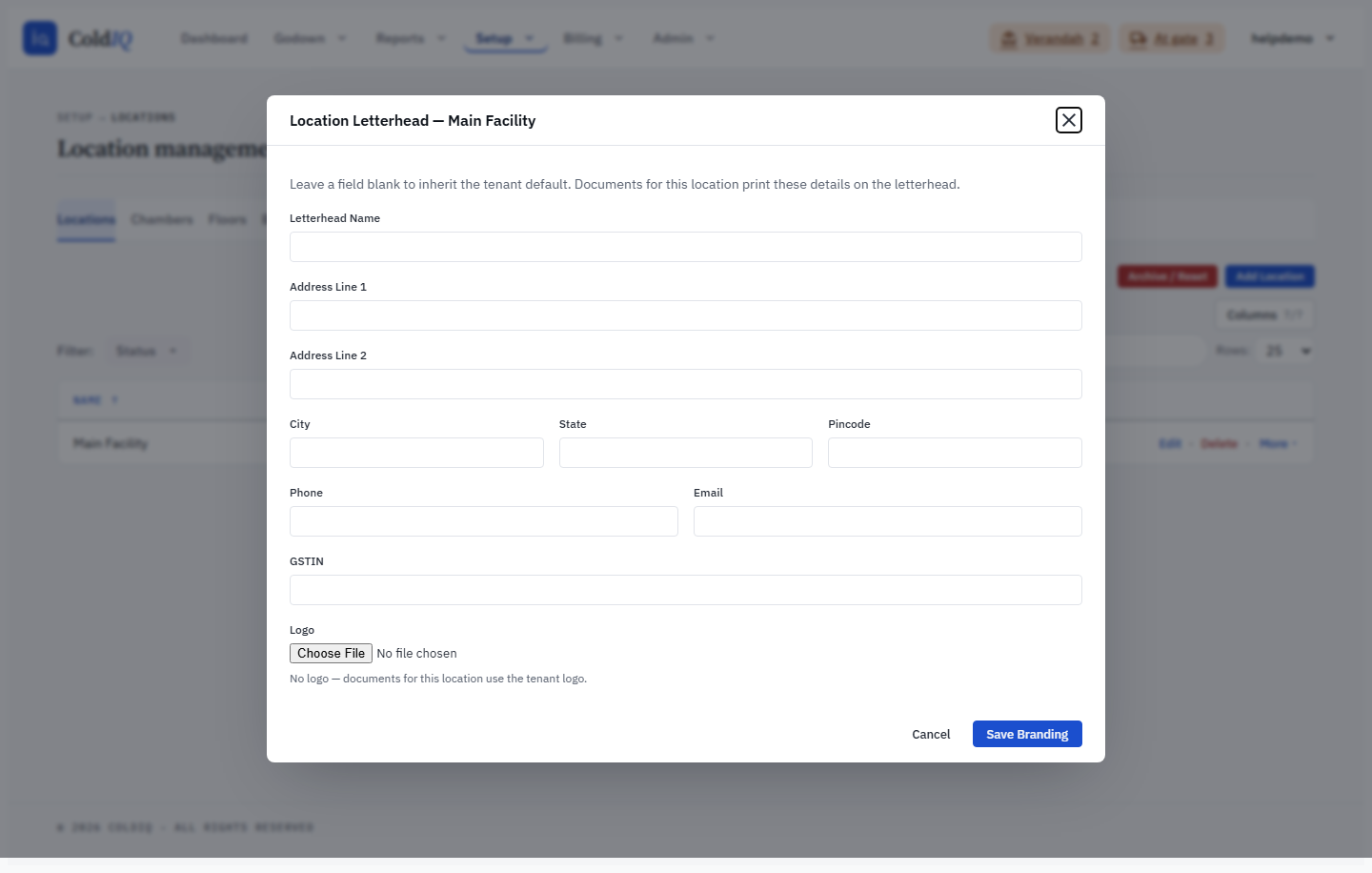The image size is (1372, 873).
Task: Expand the Godown menu
Action: 311,38
